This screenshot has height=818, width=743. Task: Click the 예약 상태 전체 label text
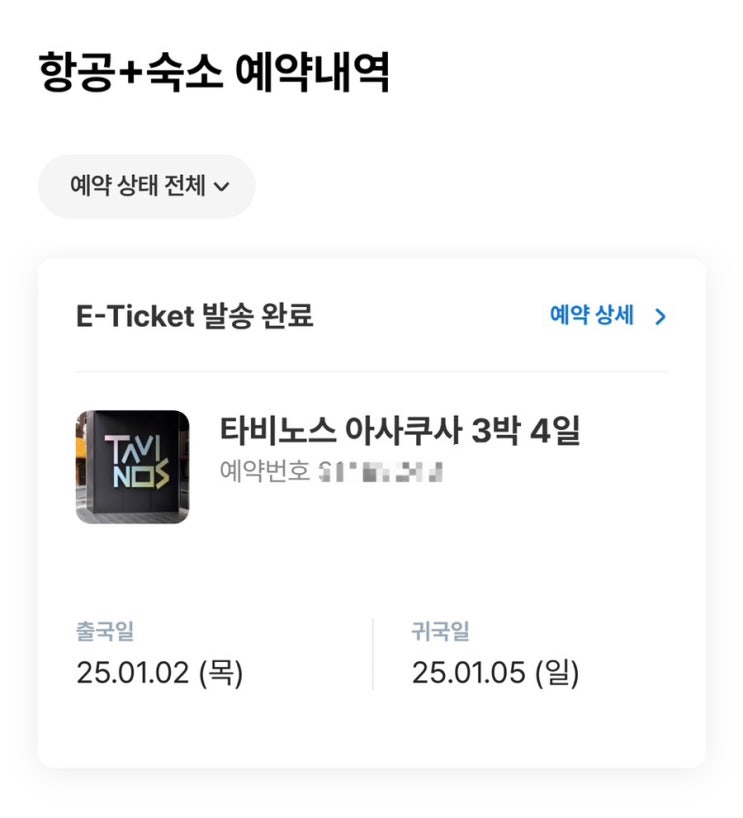[x=137, y=186]
